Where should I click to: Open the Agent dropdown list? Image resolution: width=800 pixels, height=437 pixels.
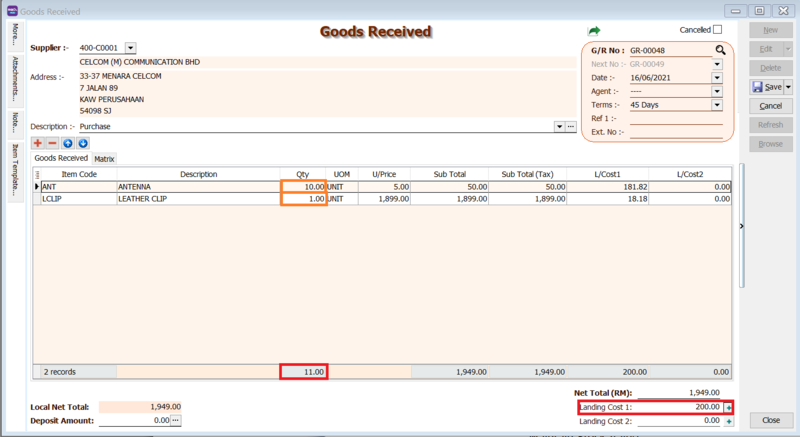pyautogui.click(x=717, y=91)
